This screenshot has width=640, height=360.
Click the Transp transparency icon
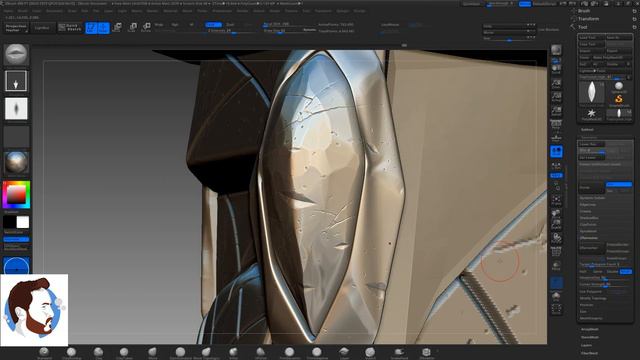point(556,267)
